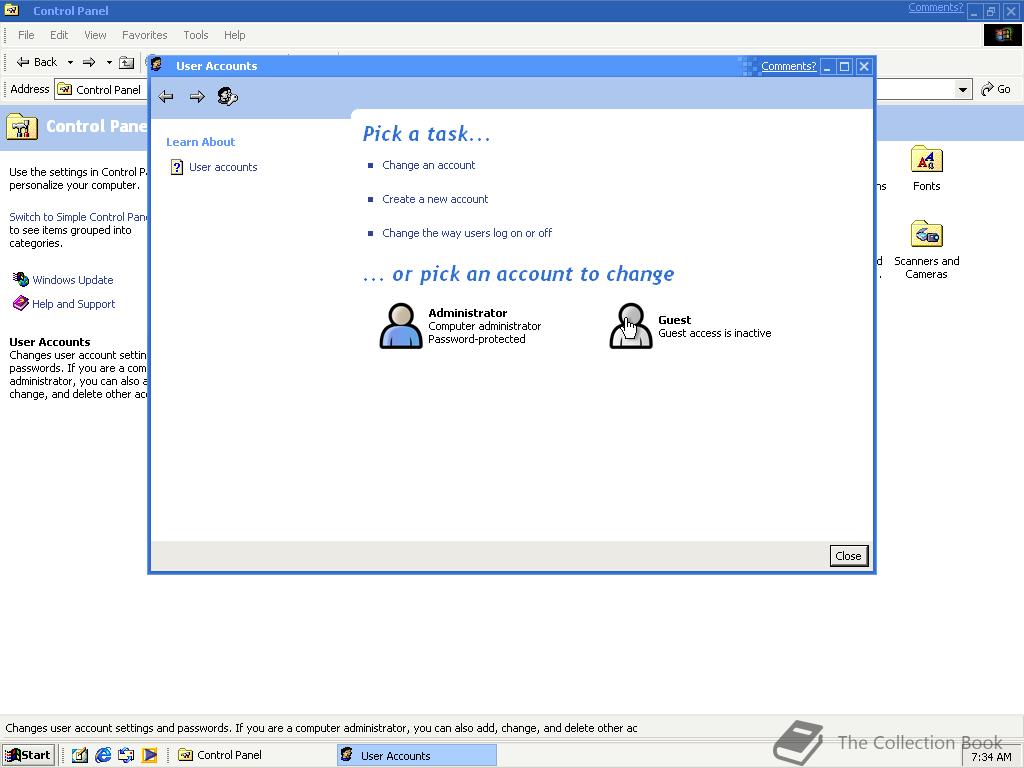The width and height of the screenshot is (1024, 768).
Task: Click the Start button
Action: click(x=28, y=755)
